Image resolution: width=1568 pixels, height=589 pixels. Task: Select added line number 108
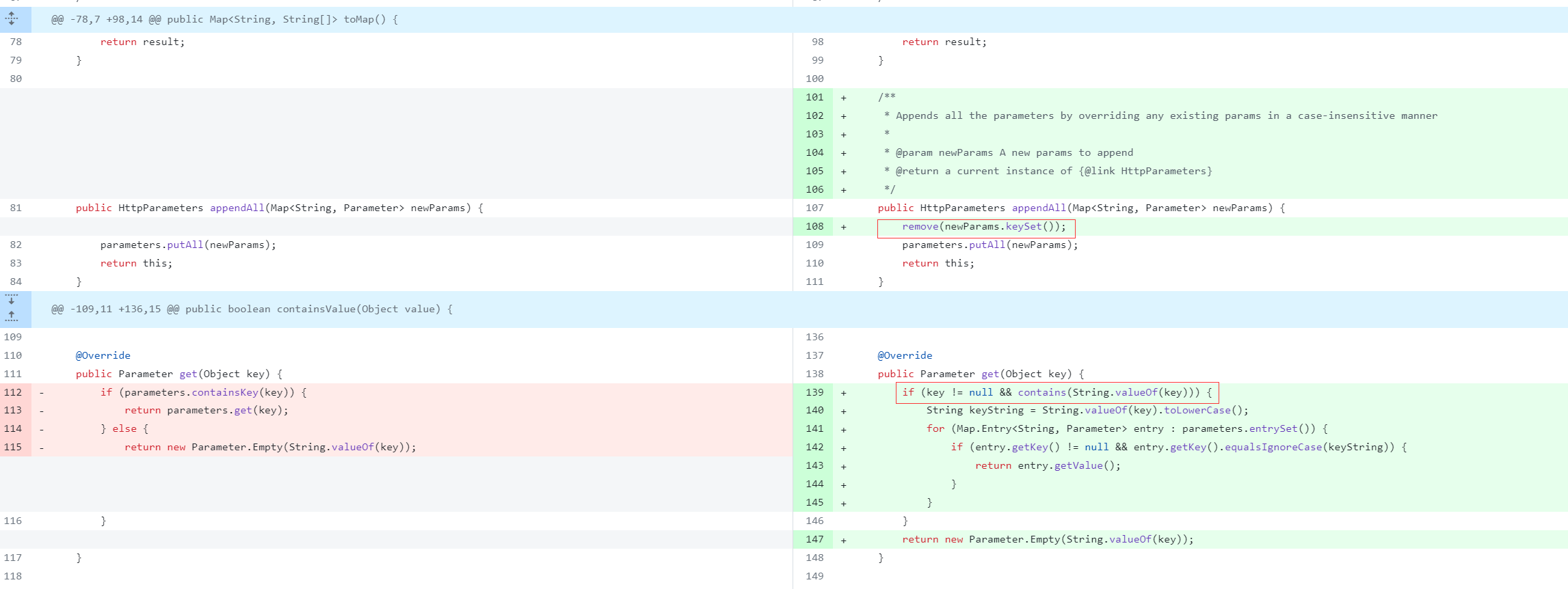[x=814, y=226]
